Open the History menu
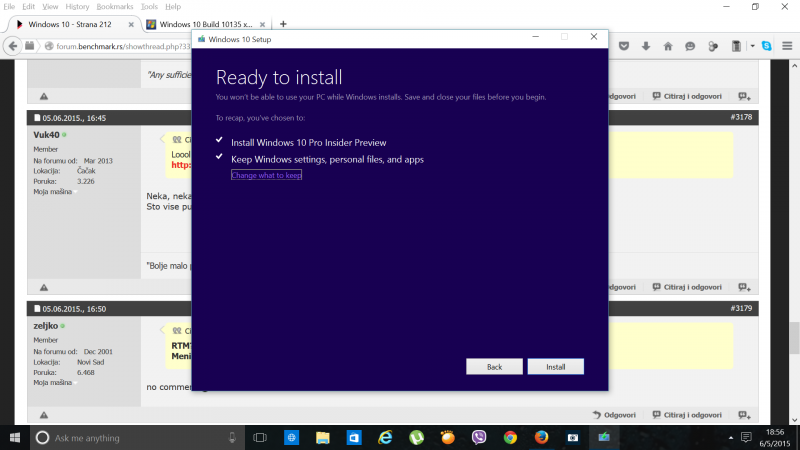 (77, 7)
